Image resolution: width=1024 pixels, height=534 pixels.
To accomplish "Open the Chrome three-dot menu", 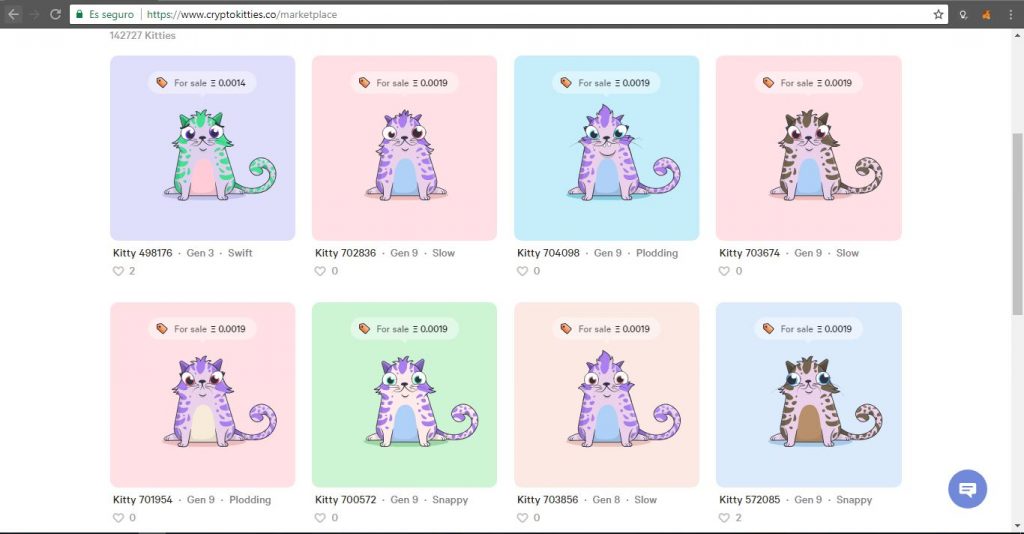I will 1010,14.
